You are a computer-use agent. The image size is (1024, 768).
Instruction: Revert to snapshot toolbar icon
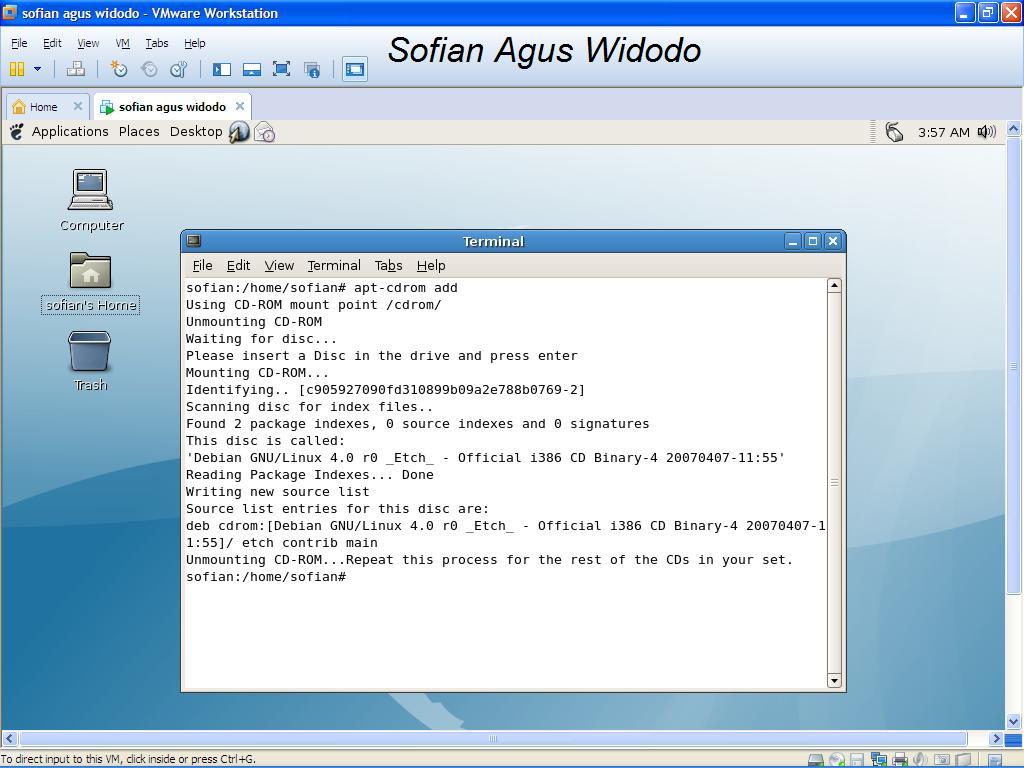[x=149, y=69]
